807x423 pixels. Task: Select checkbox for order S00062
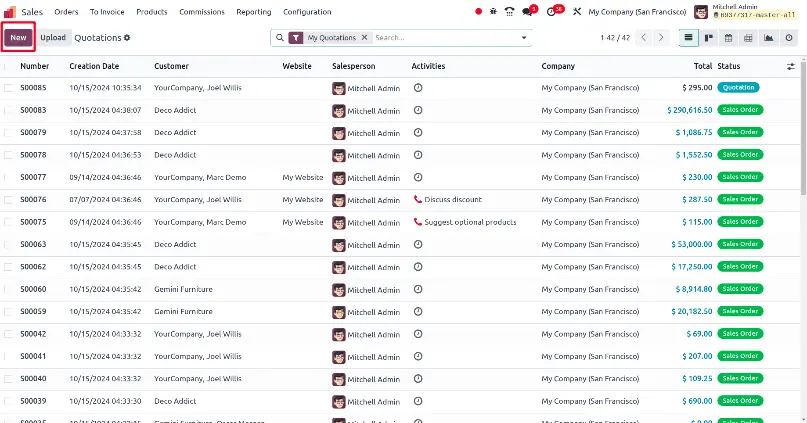[8, 267]
